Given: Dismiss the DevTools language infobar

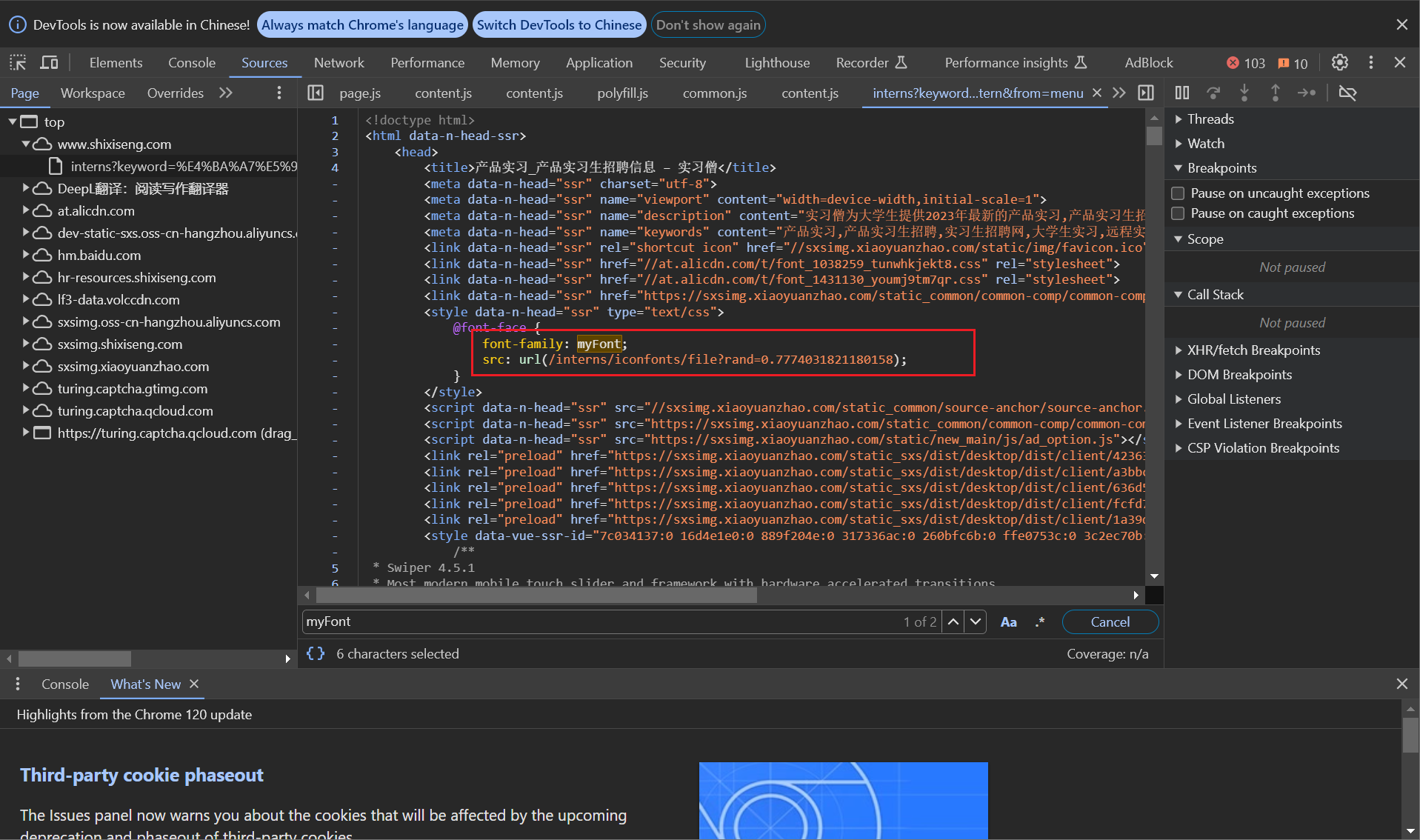Looking at the screenshot, I should (x=1401, y=24).
